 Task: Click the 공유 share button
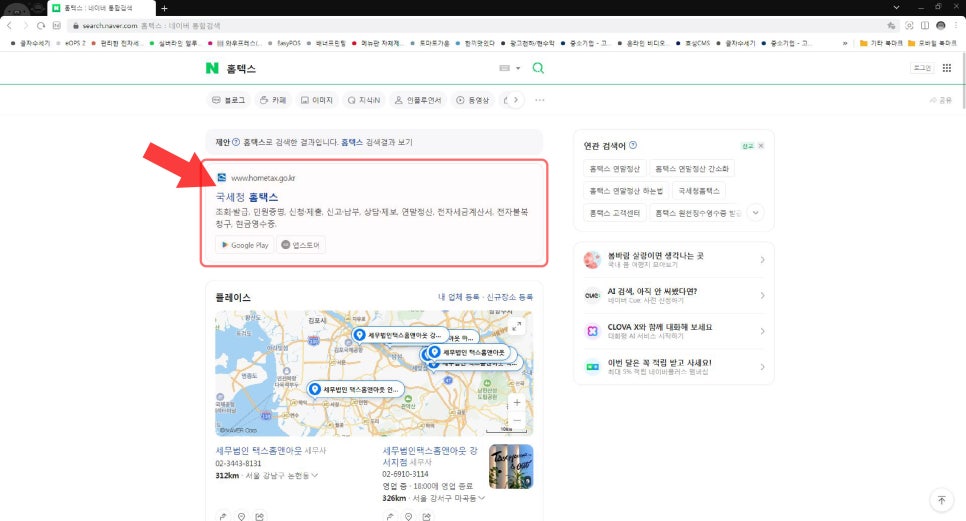pos(941,100)
